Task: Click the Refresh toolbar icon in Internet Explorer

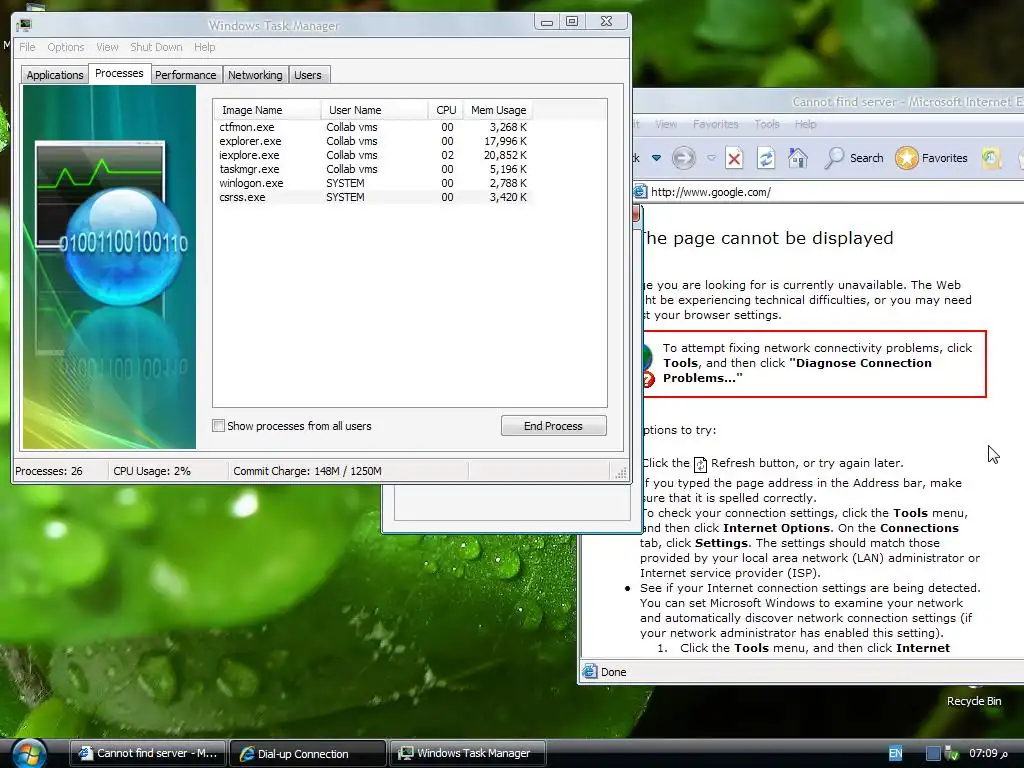Action: coord(766,158)
